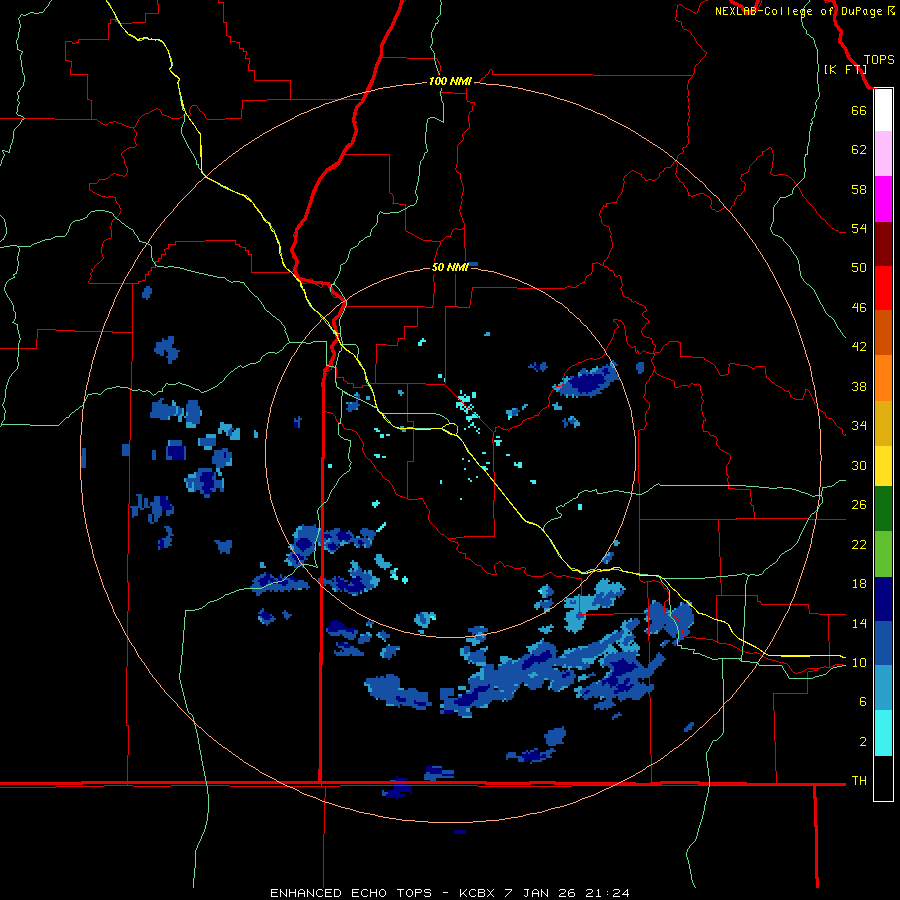Click the '30' legend value
Viewport: 900px width, 900px height.
click(x=859, y=465)
